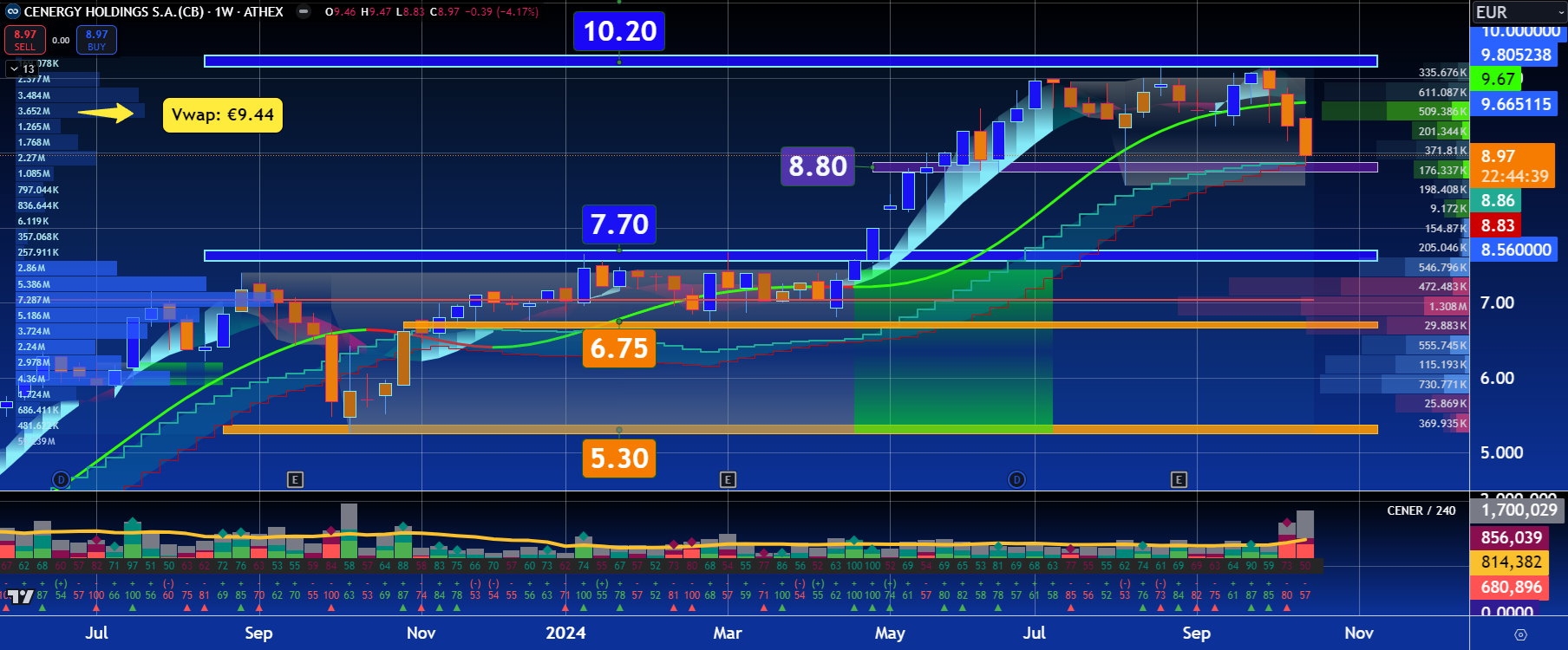Click the Mar label on time axis
This screenshot has width=1568, height=650.
pos(727,633)
